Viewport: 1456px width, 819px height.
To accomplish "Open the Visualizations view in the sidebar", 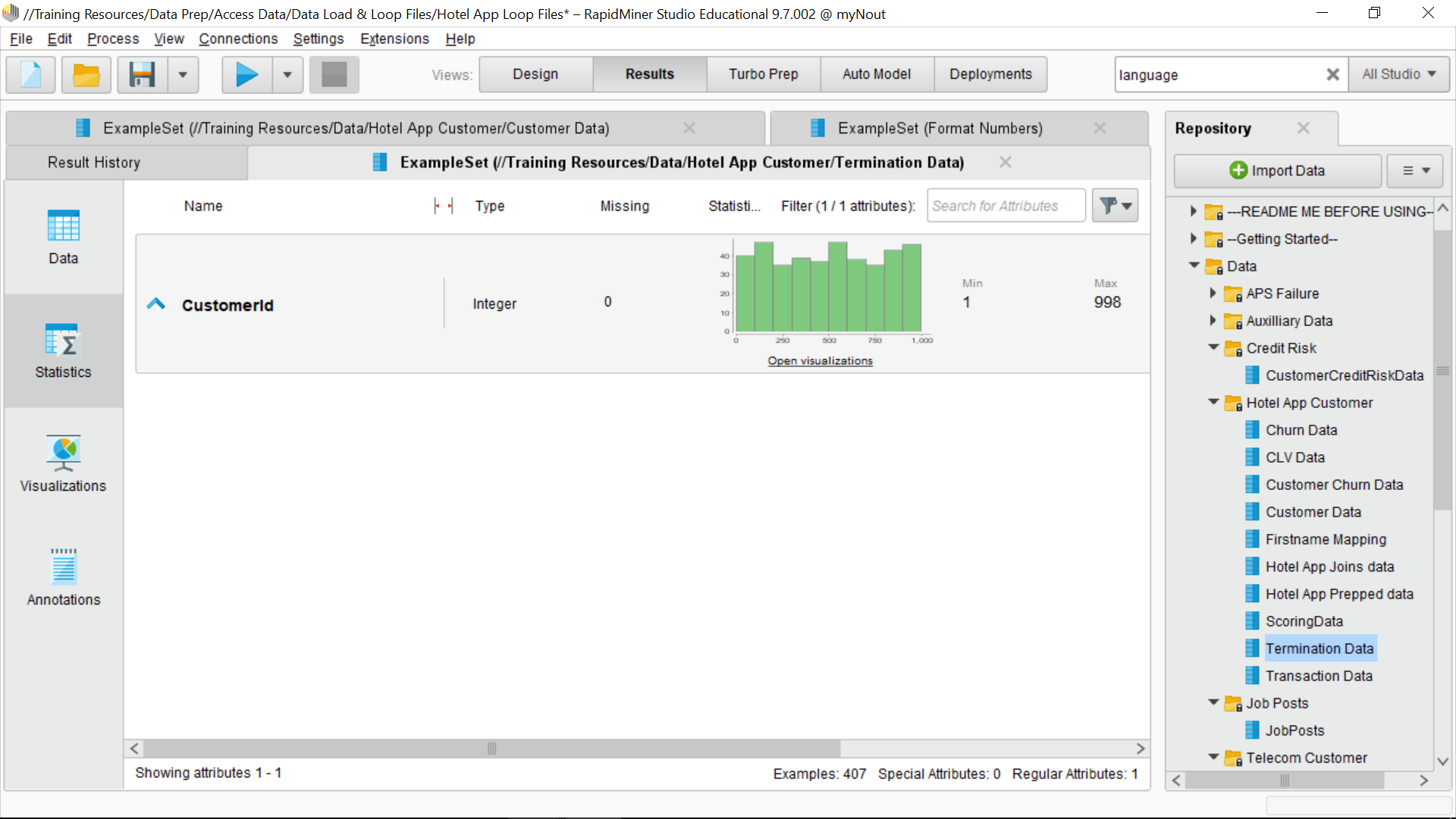I will [x=63, y=464].
